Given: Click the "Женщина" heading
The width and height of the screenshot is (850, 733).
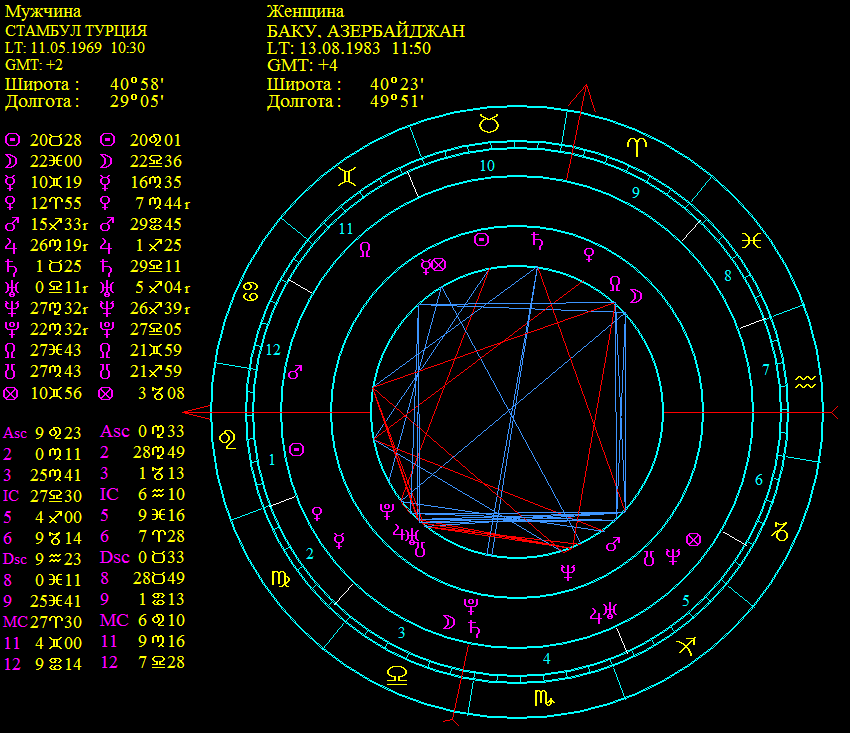Looking at the screenshot, I should click(304, 12).
